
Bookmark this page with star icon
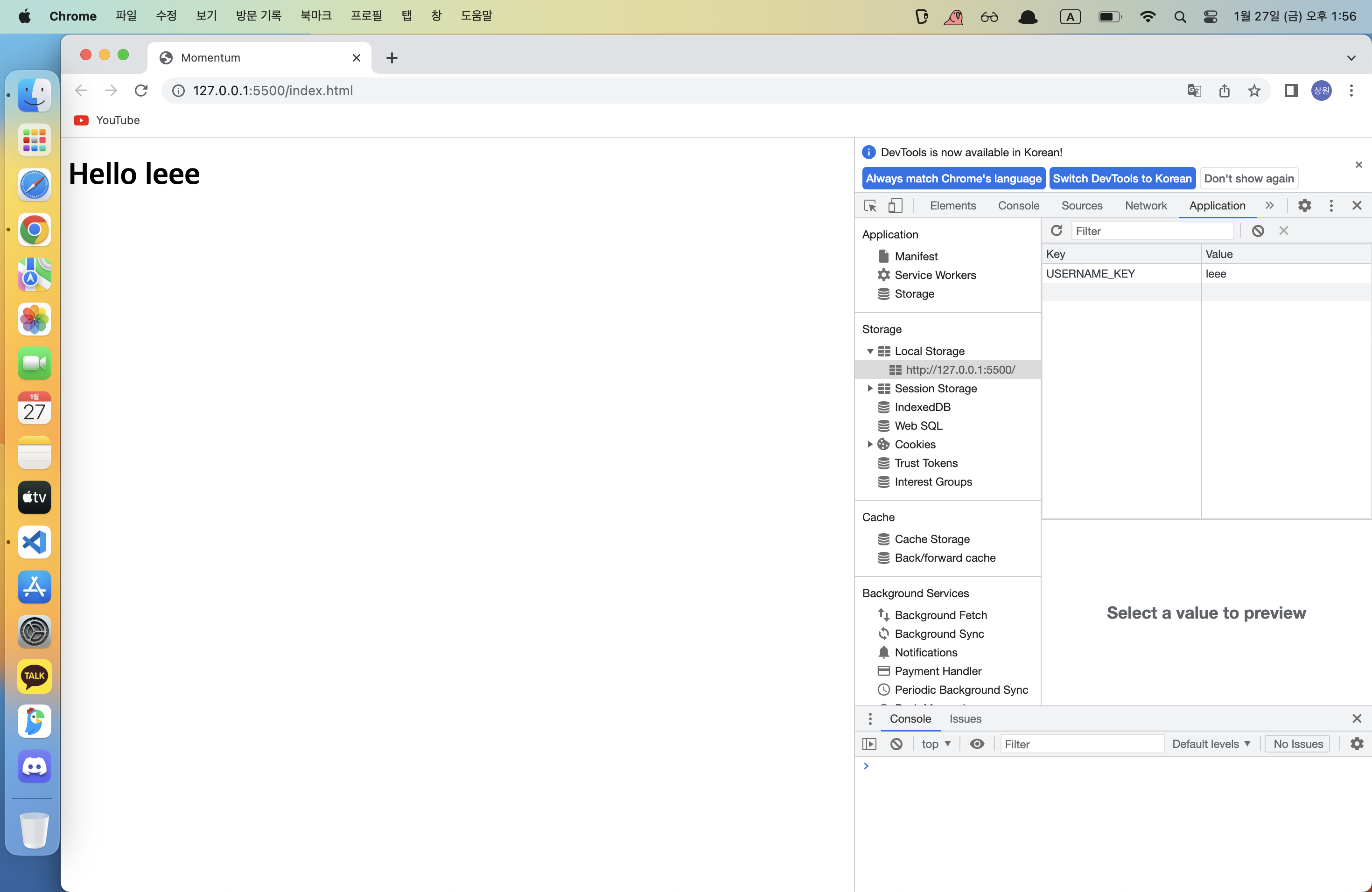[1254, 91]
